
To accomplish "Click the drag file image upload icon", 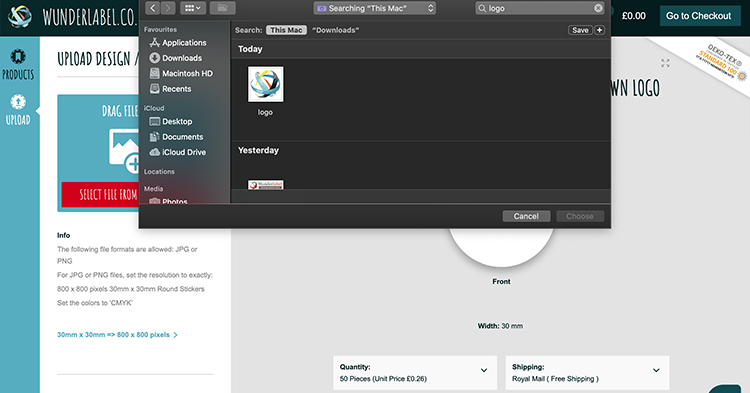I will tap(124, 150).
